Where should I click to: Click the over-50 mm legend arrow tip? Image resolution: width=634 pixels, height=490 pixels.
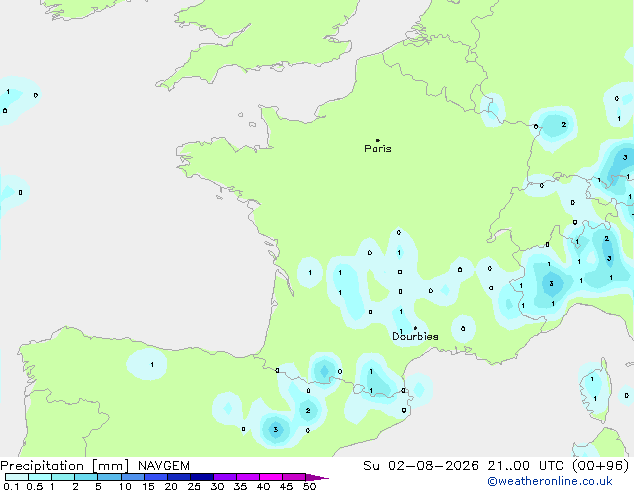coord(317,477)
